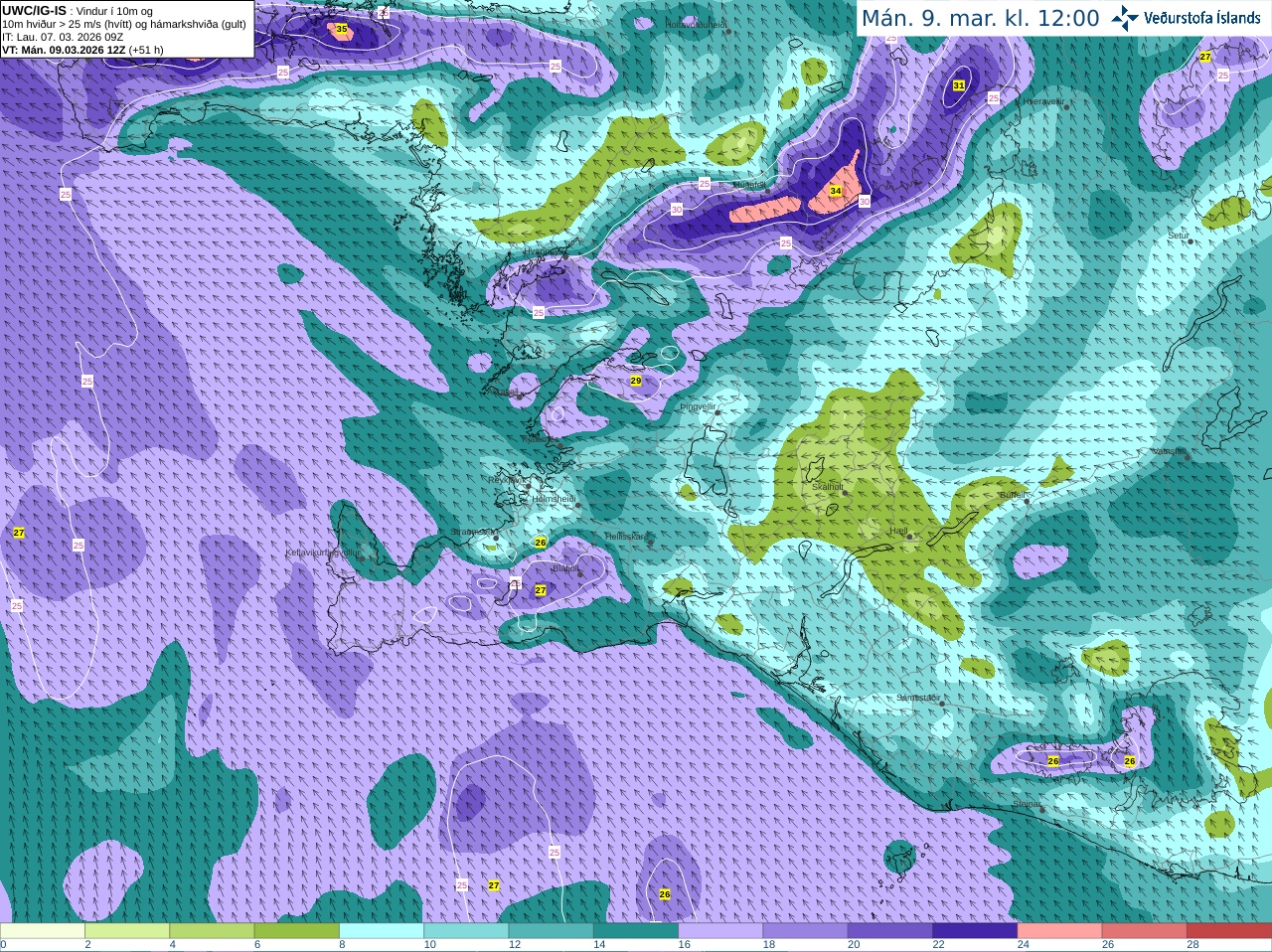Click the VT: Mán. 09.03.2026 12Z line
1272x952 pixels.
click(x=82, y=50)
